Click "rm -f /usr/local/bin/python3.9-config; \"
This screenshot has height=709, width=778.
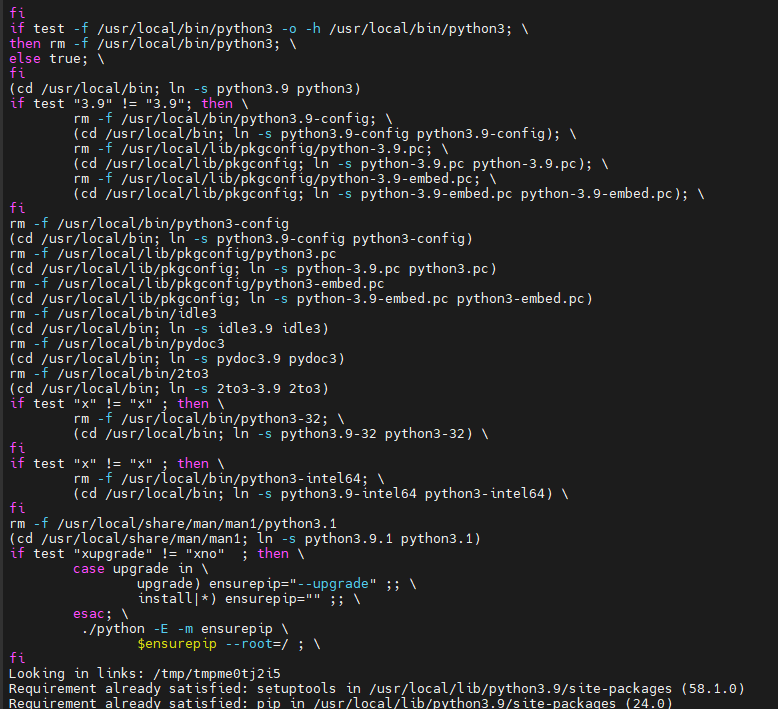233,119
